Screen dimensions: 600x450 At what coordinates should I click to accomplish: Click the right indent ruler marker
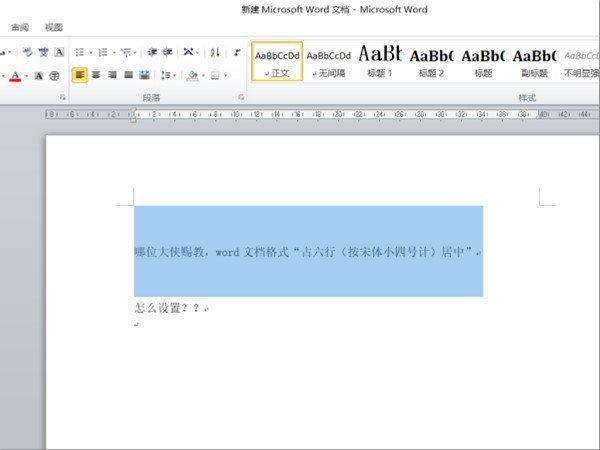(540, 115)
